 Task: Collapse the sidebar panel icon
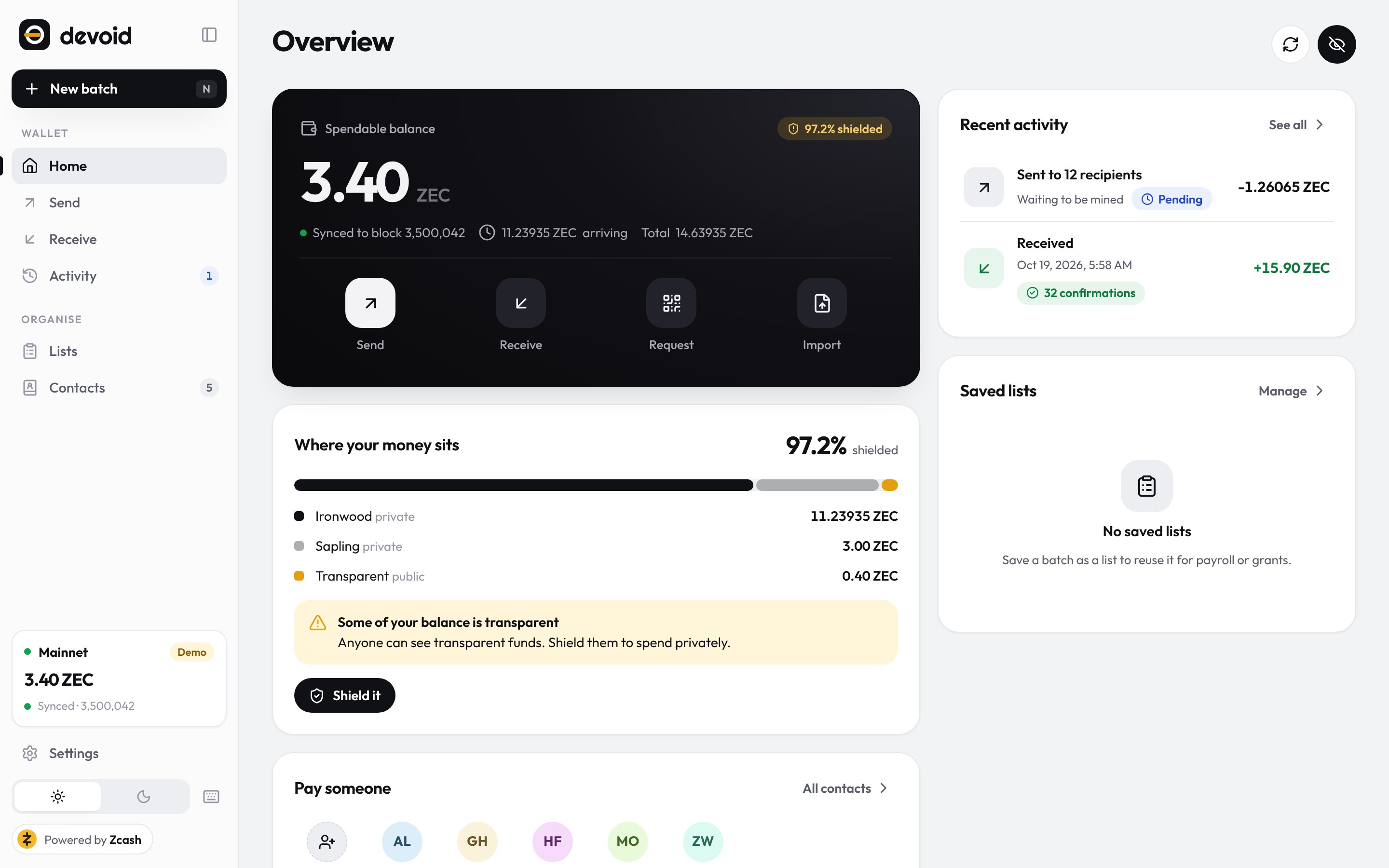tap(209, 35)
